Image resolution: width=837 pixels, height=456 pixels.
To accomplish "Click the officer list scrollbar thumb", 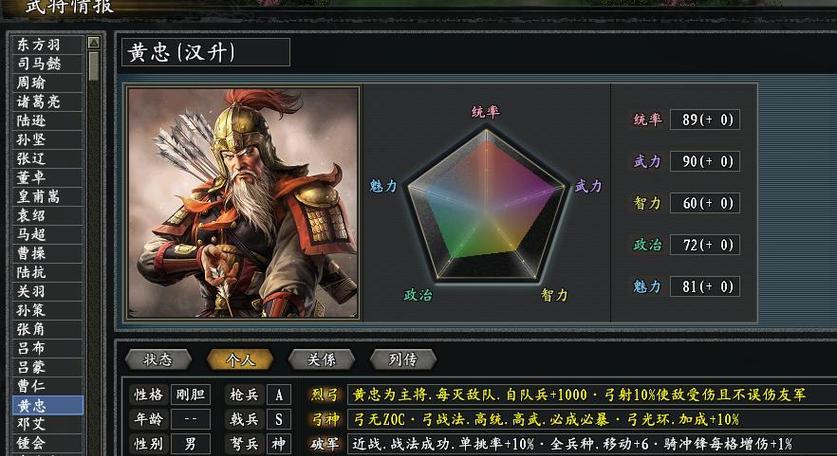I will [93, 66].
